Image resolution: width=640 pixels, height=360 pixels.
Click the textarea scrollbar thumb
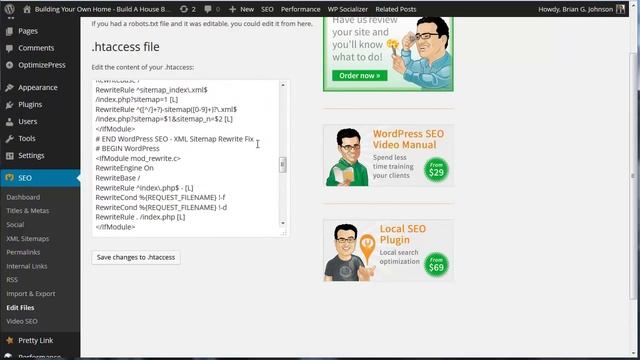(x=283, y=164)
